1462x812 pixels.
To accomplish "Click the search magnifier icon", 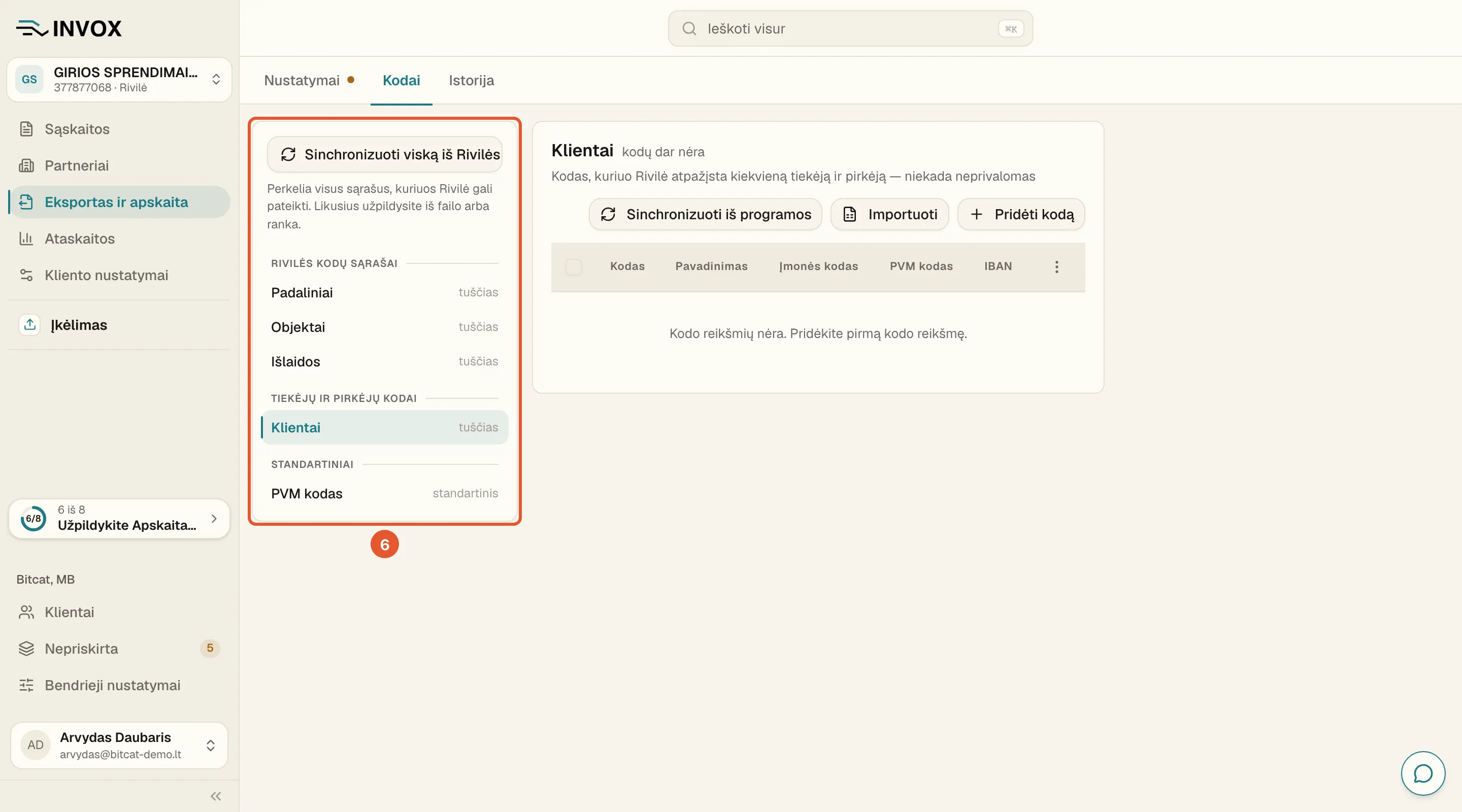I will [x=689, y=28].
